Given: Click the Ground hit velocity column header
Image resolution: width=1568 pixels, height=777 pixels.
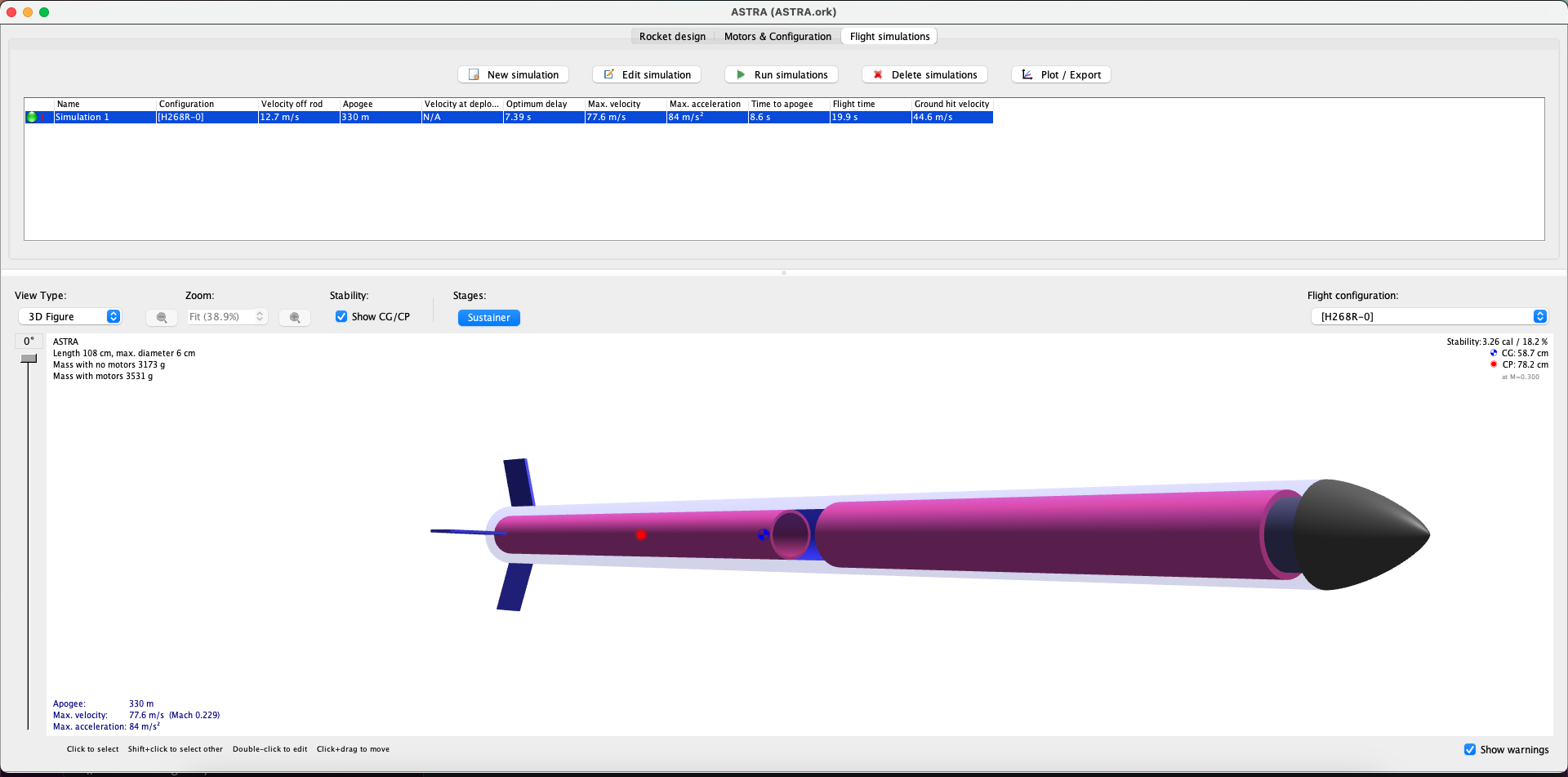Looking at the screenshot, I should click(x=952, y=104).
